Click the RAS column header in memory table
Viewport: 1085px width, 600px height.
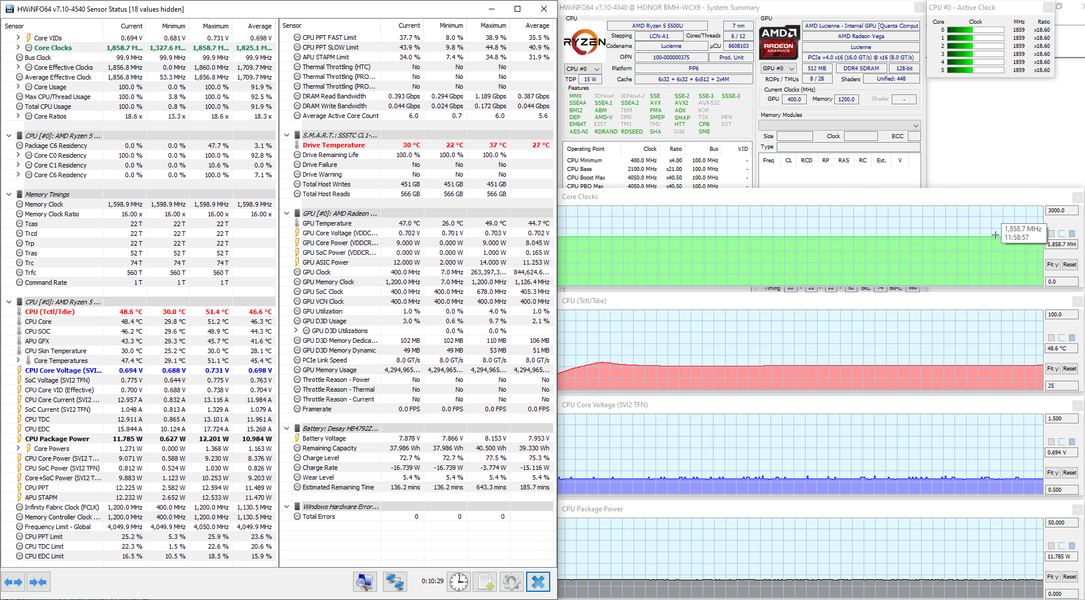tap(843, 160)
